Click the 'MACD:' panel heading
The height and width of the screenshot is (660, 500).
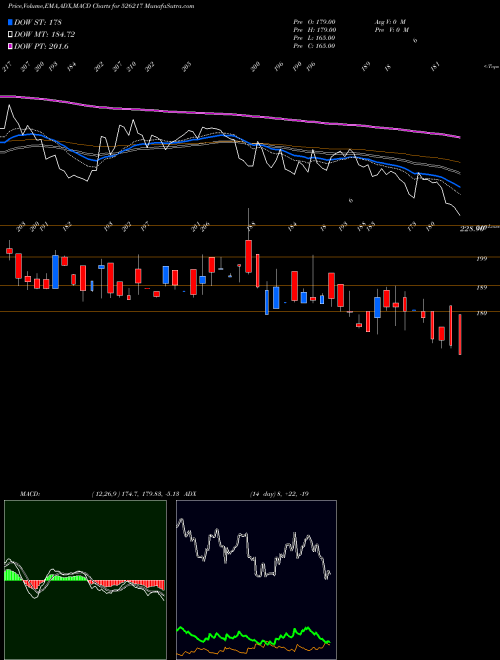coord(30,494)
